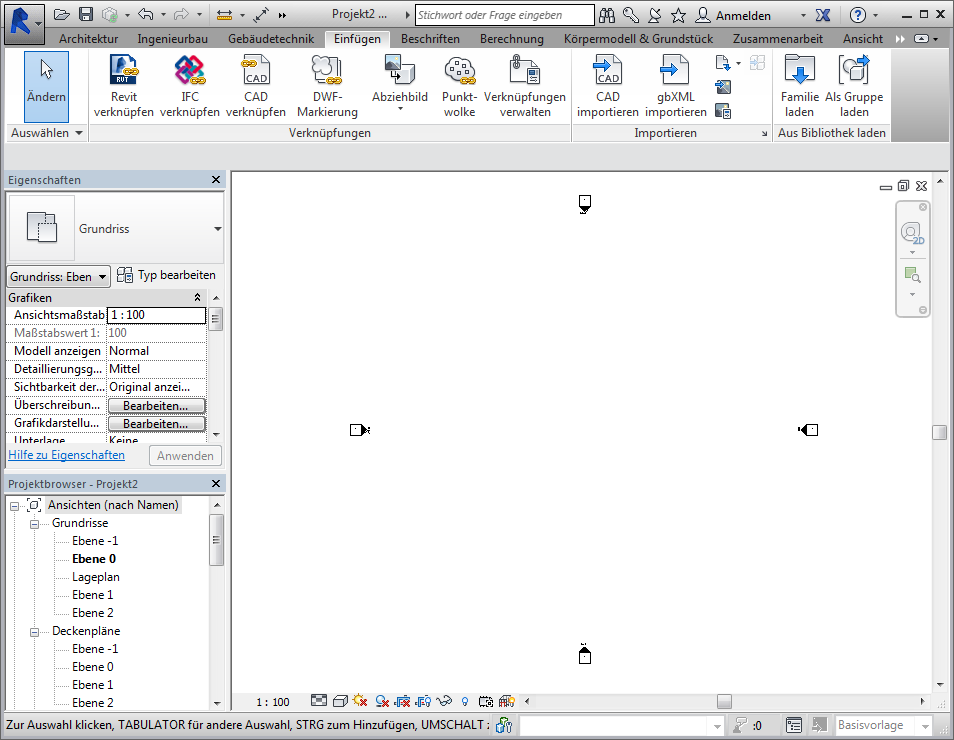This screenshot has width=954, height=740.
Task: Toggle the sun path icon in view control bar
Action: tap(360, 701)
